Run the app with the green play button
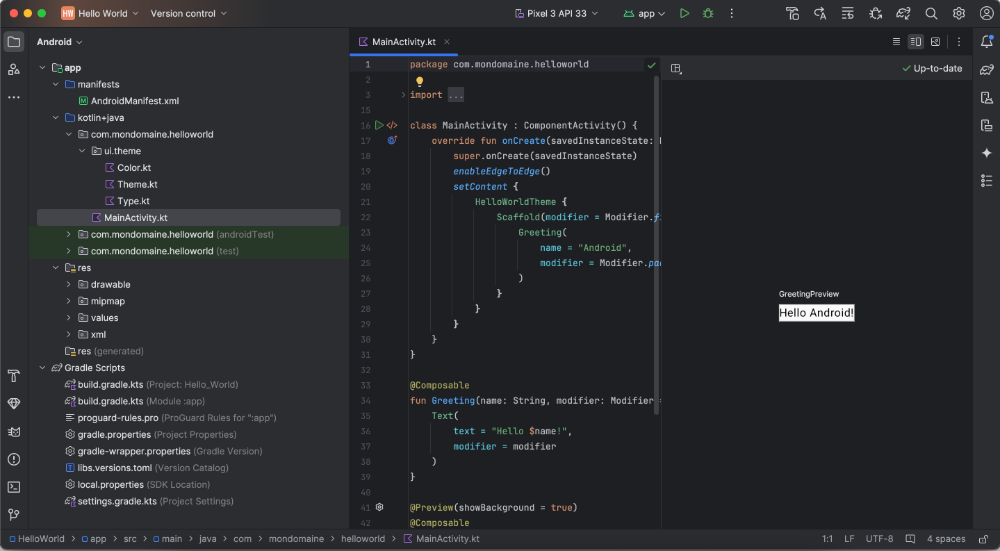Screen dimensions: 1000x551 [684, 13]
